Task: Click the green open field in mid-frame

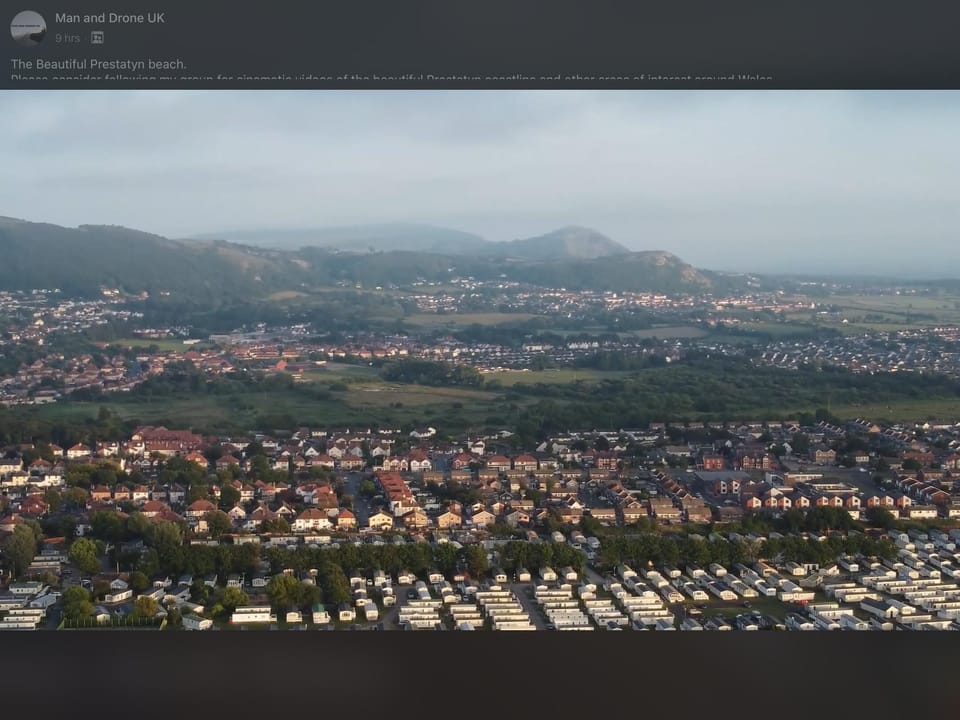Action: [x=420, y=393]
